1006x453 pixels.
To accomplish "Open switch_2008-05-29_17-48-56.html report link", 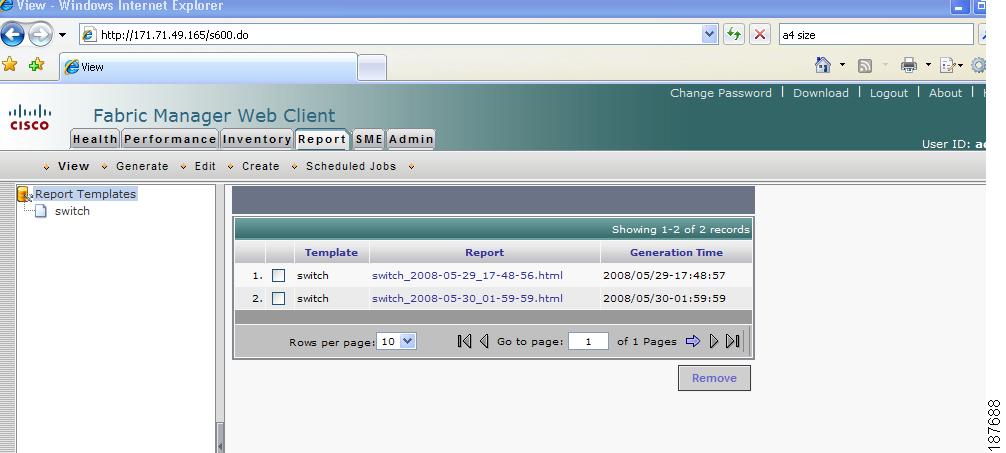I will click(x=467, y=275).
